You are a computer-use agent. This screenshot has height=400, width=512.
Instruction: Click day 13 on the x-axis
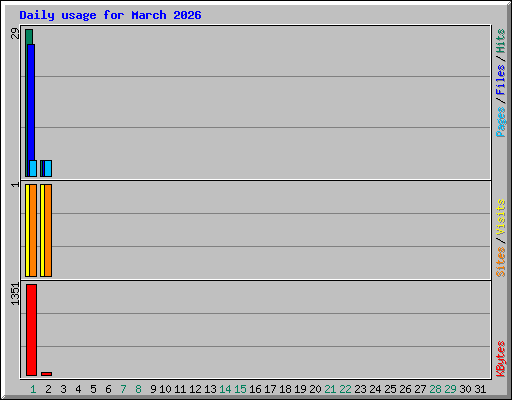click(x=210, y=389)
